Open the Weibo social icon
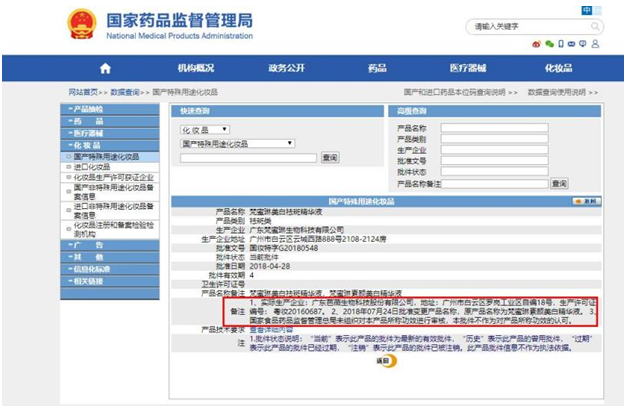This screenshot has width=628, height=412. click(538, 44)
